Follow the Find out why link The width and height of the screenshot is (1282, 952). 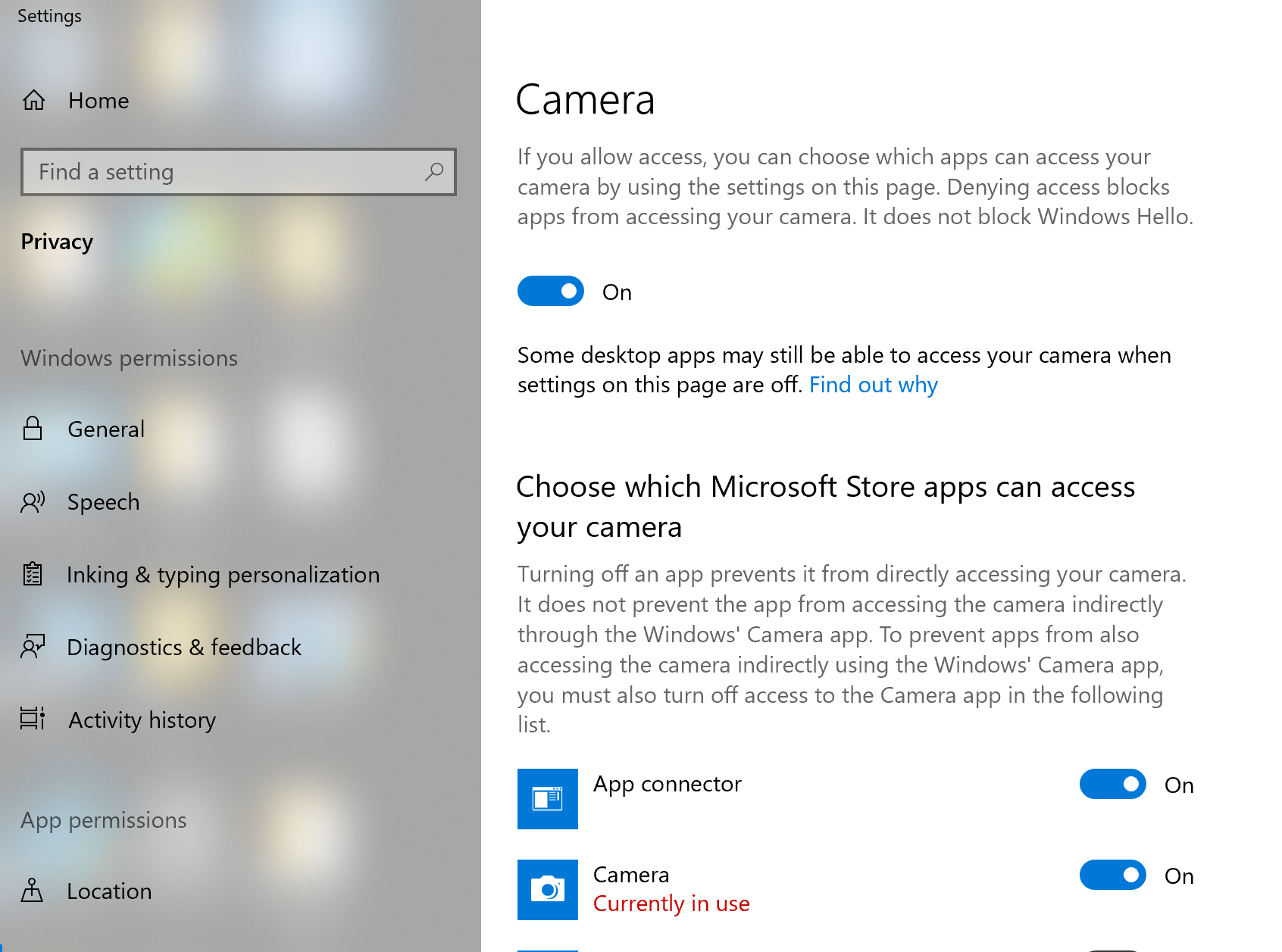pos(874,385)
